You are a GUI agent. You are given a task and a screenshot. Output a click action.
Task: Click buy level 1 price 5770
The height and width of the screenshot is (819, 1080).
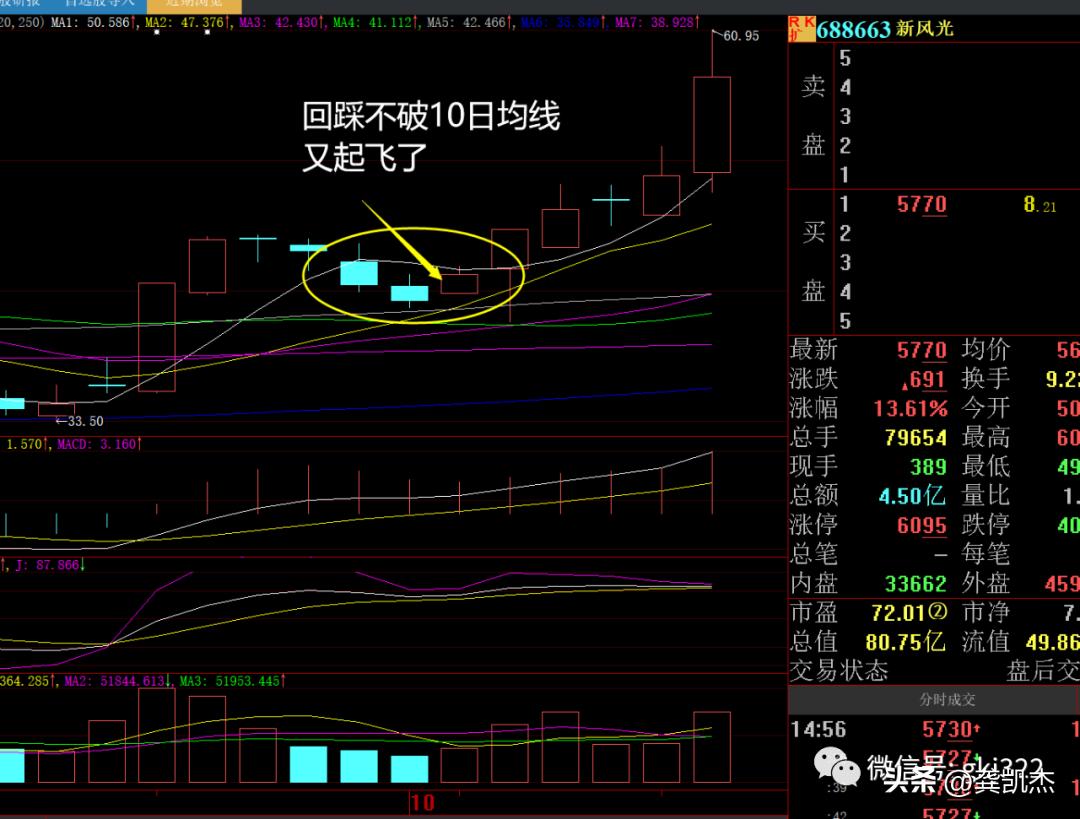(922, 205)
